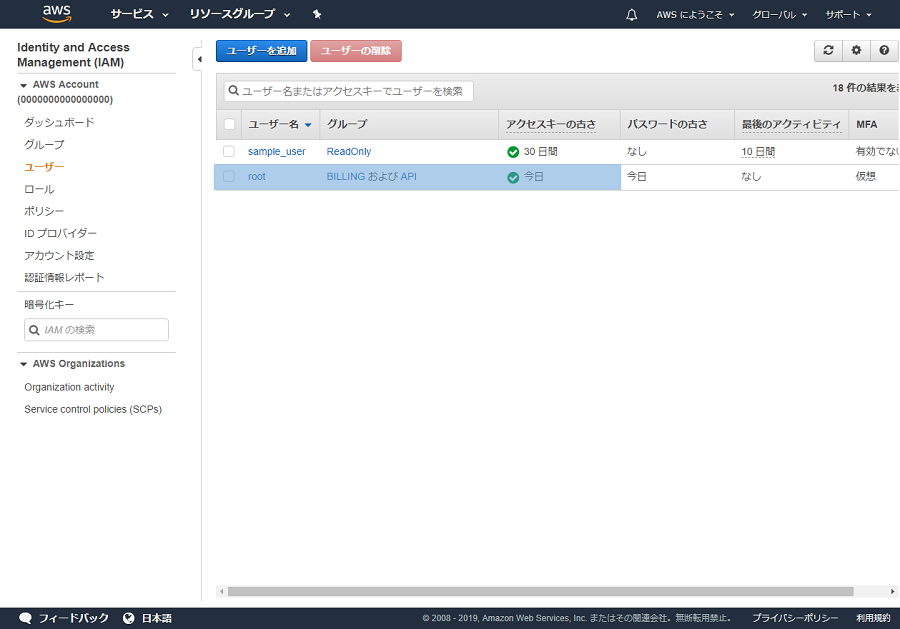Click the 10 日間 last activity value
This screenshot has height=629, width=900.
(758, 152)
